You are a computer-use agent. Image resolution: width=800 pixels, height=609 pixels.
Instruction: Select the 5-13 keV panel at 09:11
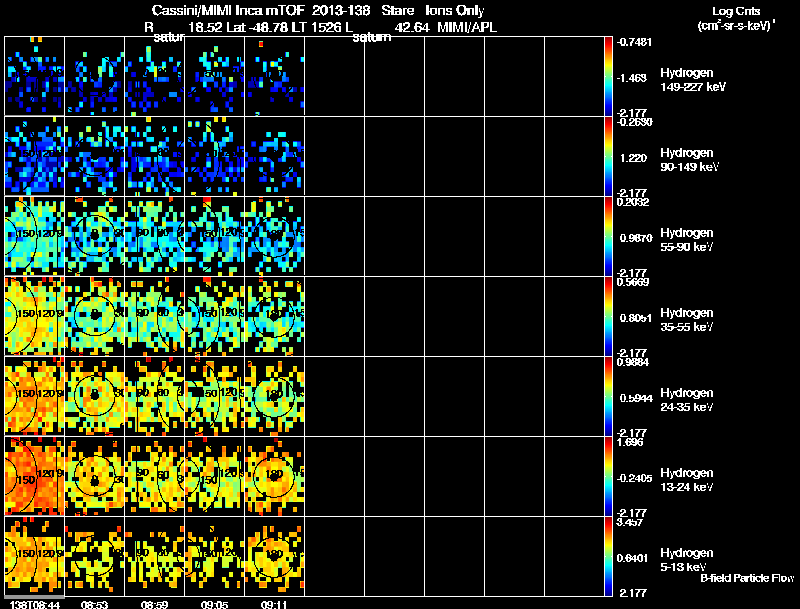point(273,557)
